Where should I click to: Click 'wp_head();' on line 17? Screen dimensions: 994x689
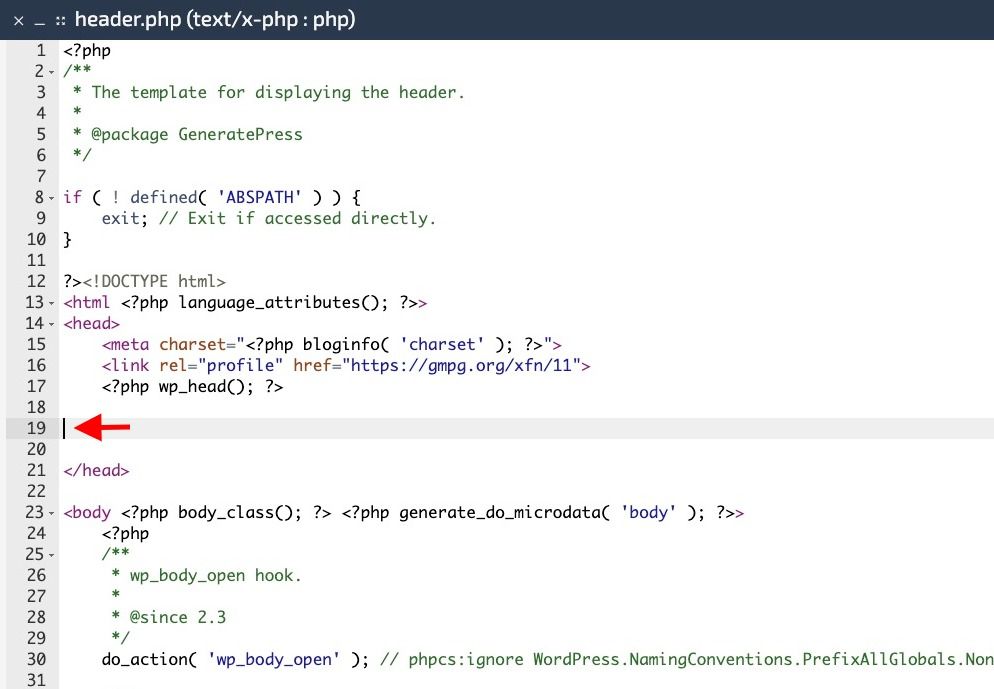pyautogui.click(x=205, y=386)
